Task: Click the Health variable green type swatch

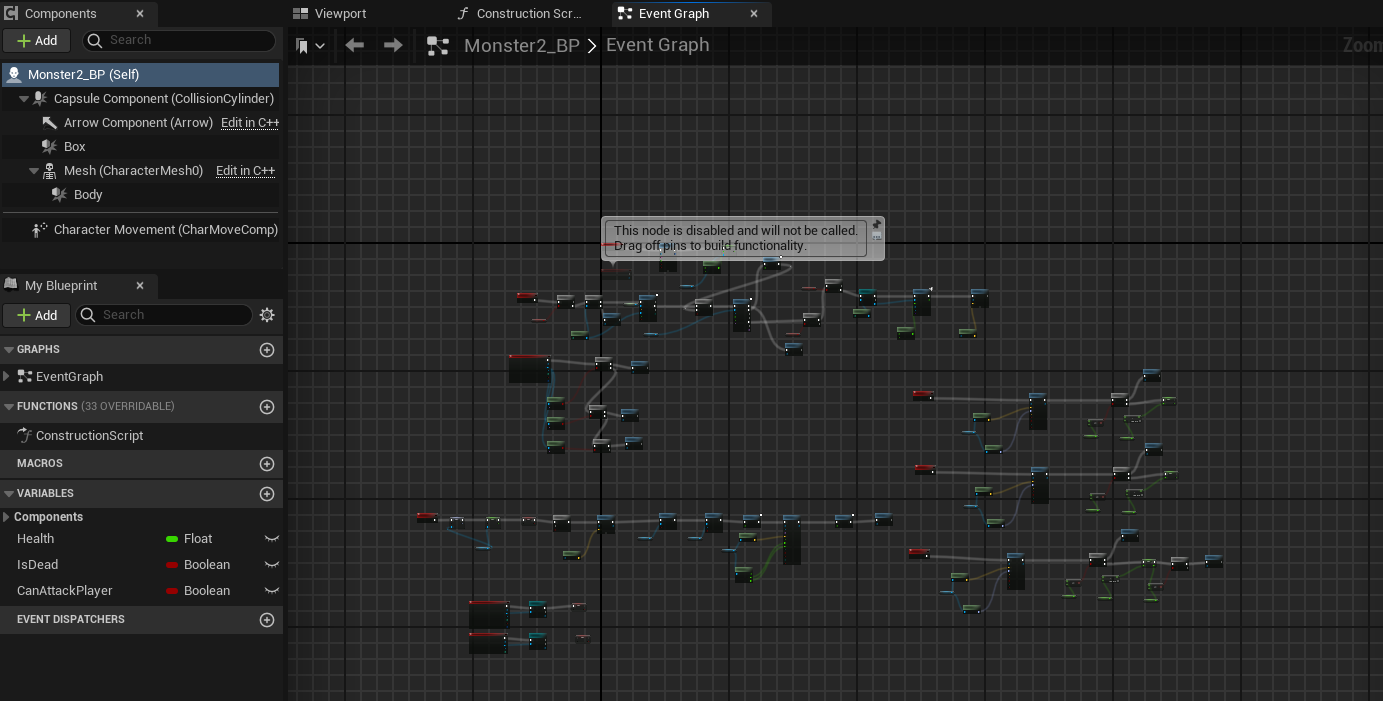Action: tap(172, 539)
